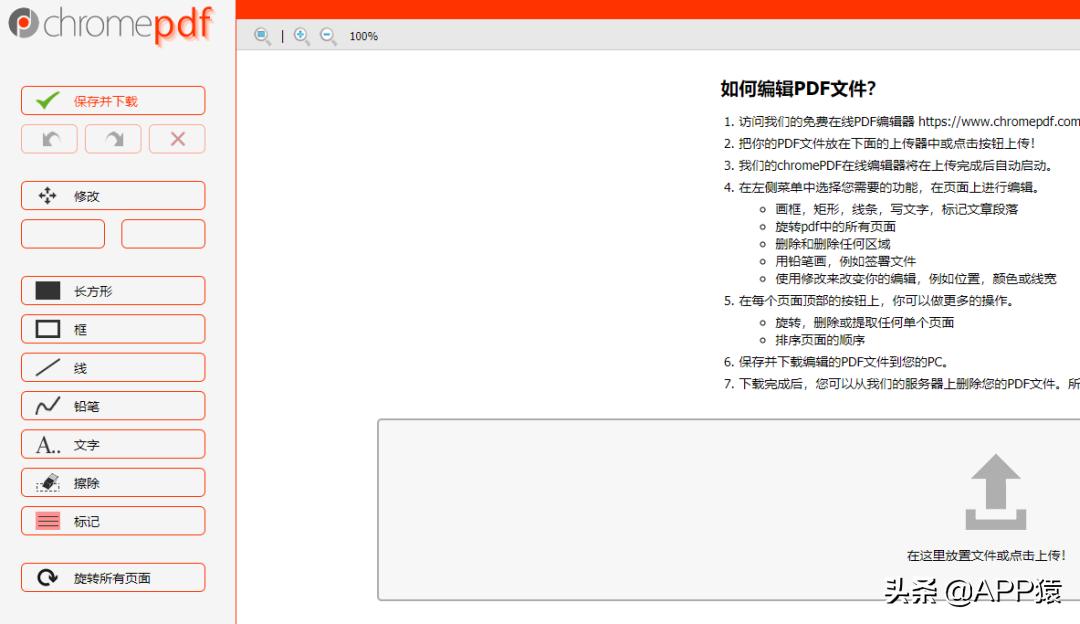
Task: Select the 擦除 eraser tool
Action: [x=112, y=482]
